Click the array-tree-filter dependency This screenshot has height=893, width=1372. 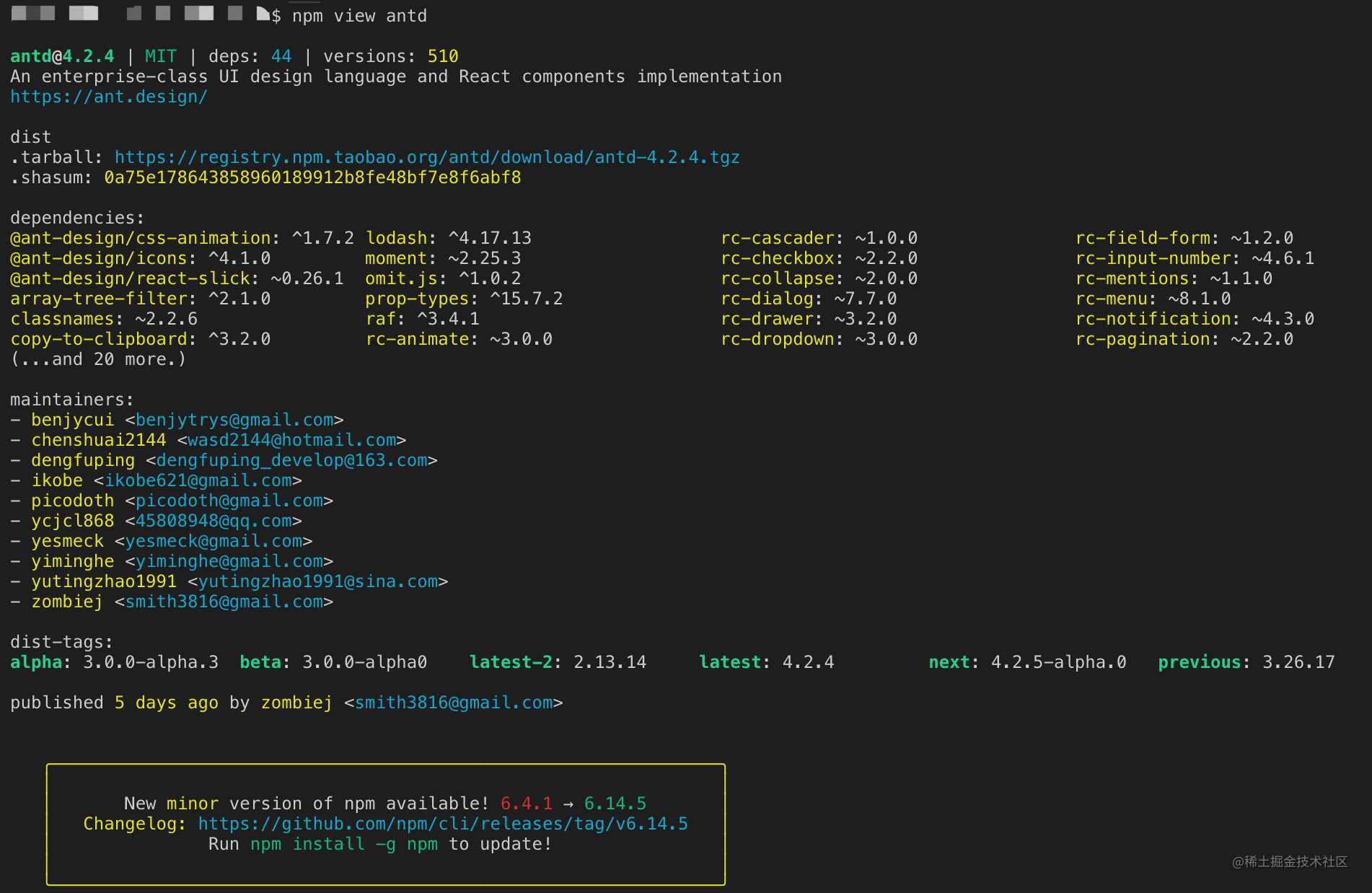tap(140, 299)
